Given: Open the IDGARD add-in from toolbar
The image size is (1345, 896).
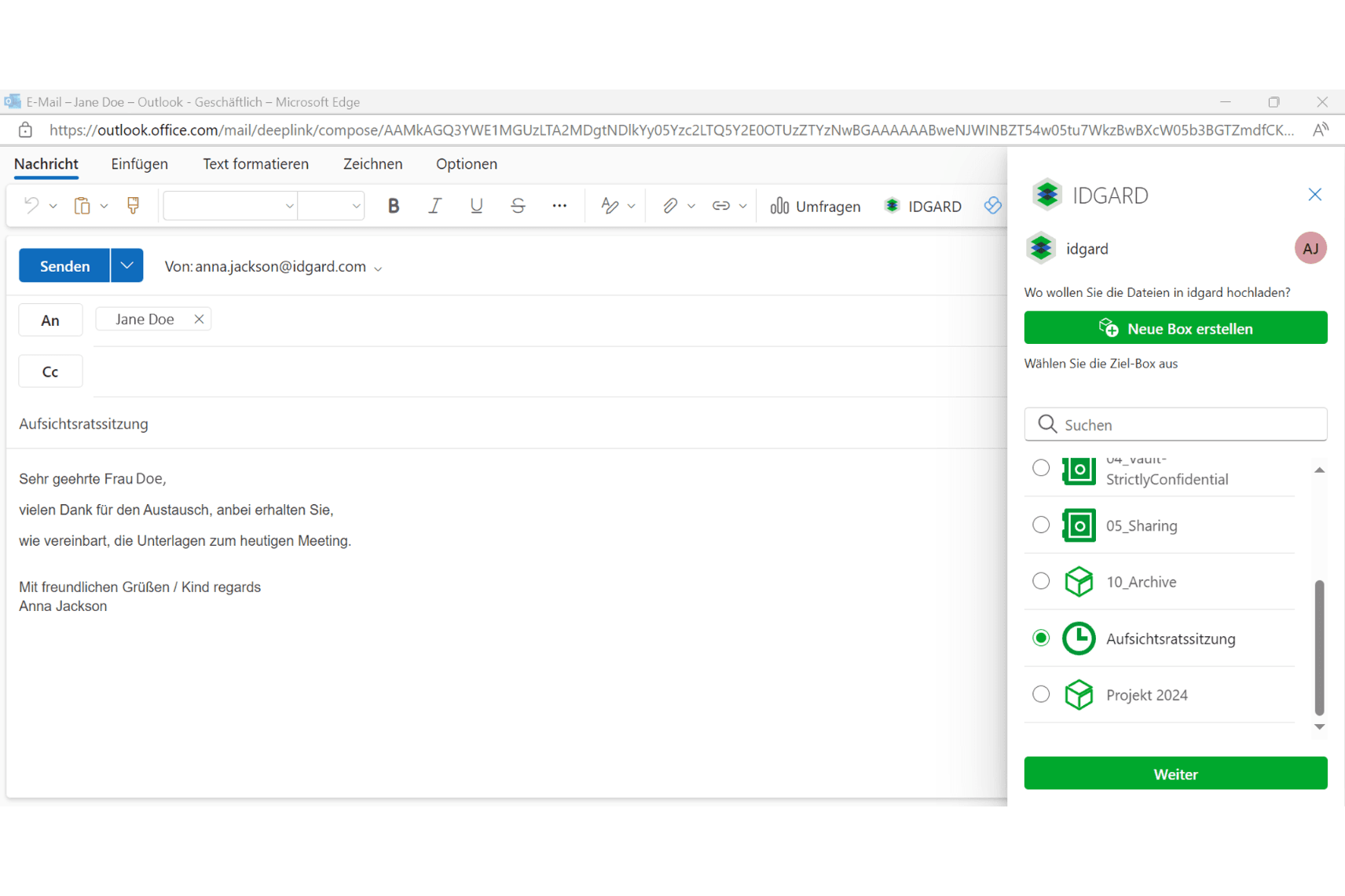Looking at the screenshot, I should click(922, 206).
